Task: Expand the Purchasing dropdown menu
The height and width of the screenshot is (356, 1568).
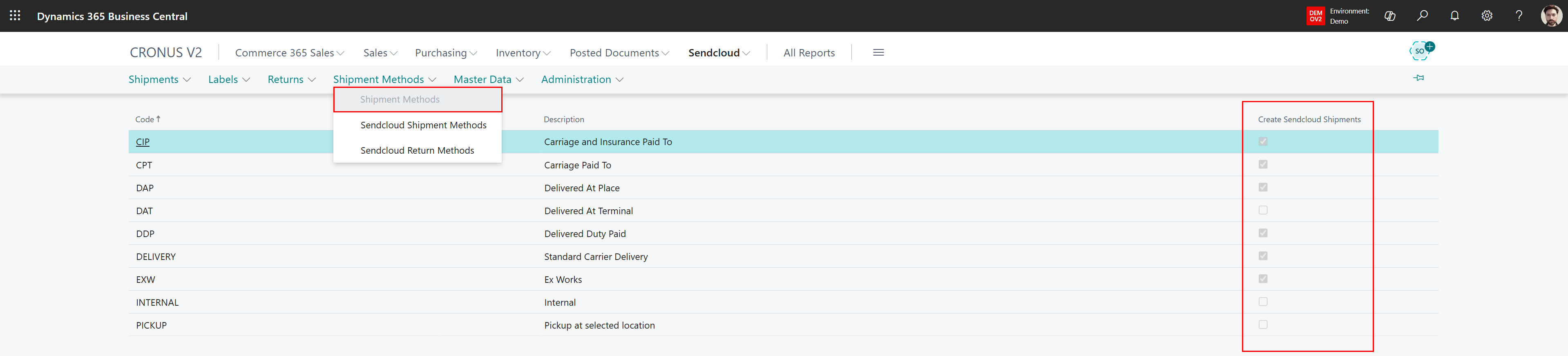Action: [x=446, y=53]
